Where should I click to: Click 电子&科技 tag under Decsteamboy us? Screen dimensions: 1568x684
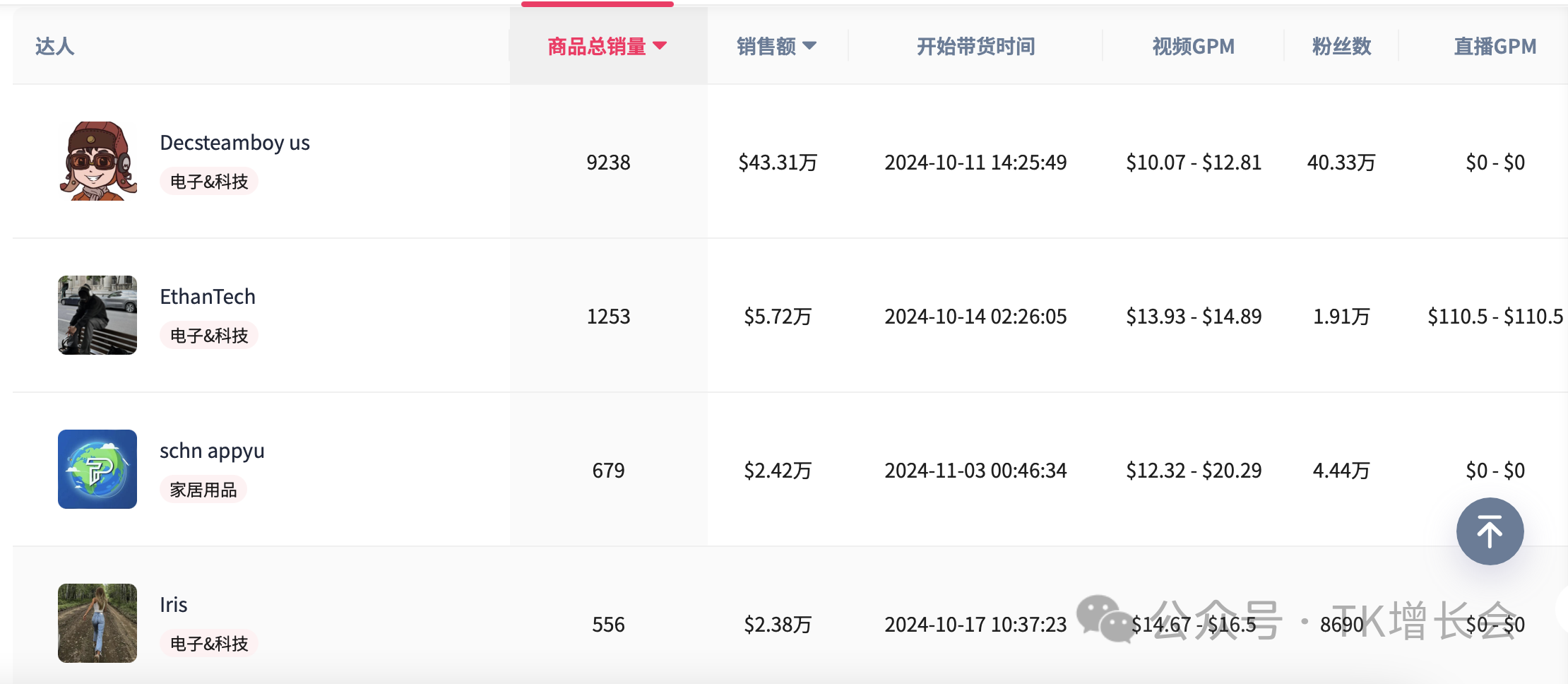(x=209, y=182)
